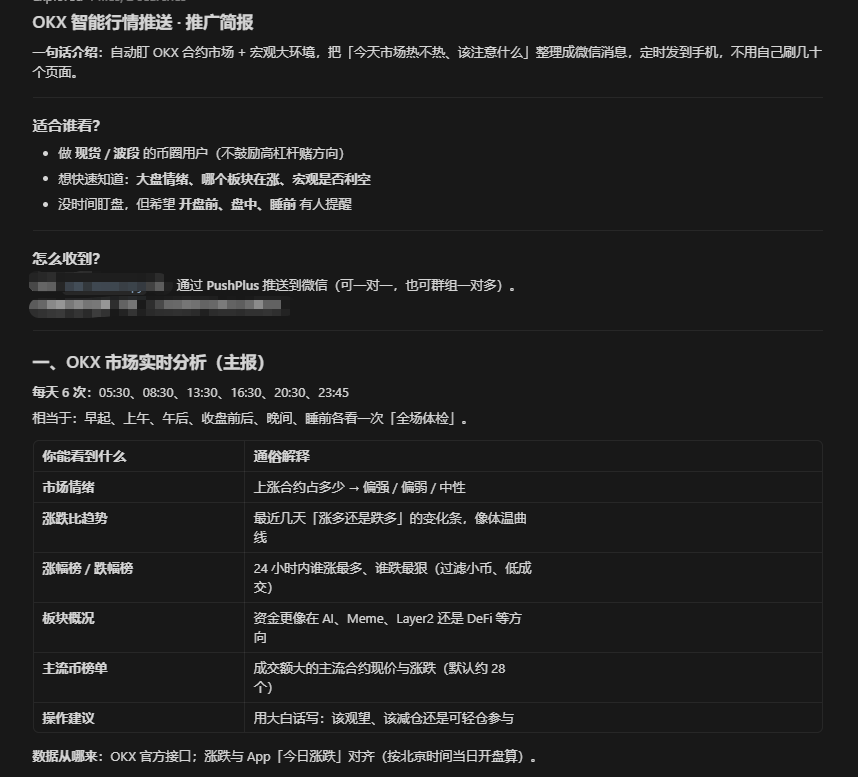
Task: Select the cell describing '像体温曲线'
Action: tap(533, 527)
